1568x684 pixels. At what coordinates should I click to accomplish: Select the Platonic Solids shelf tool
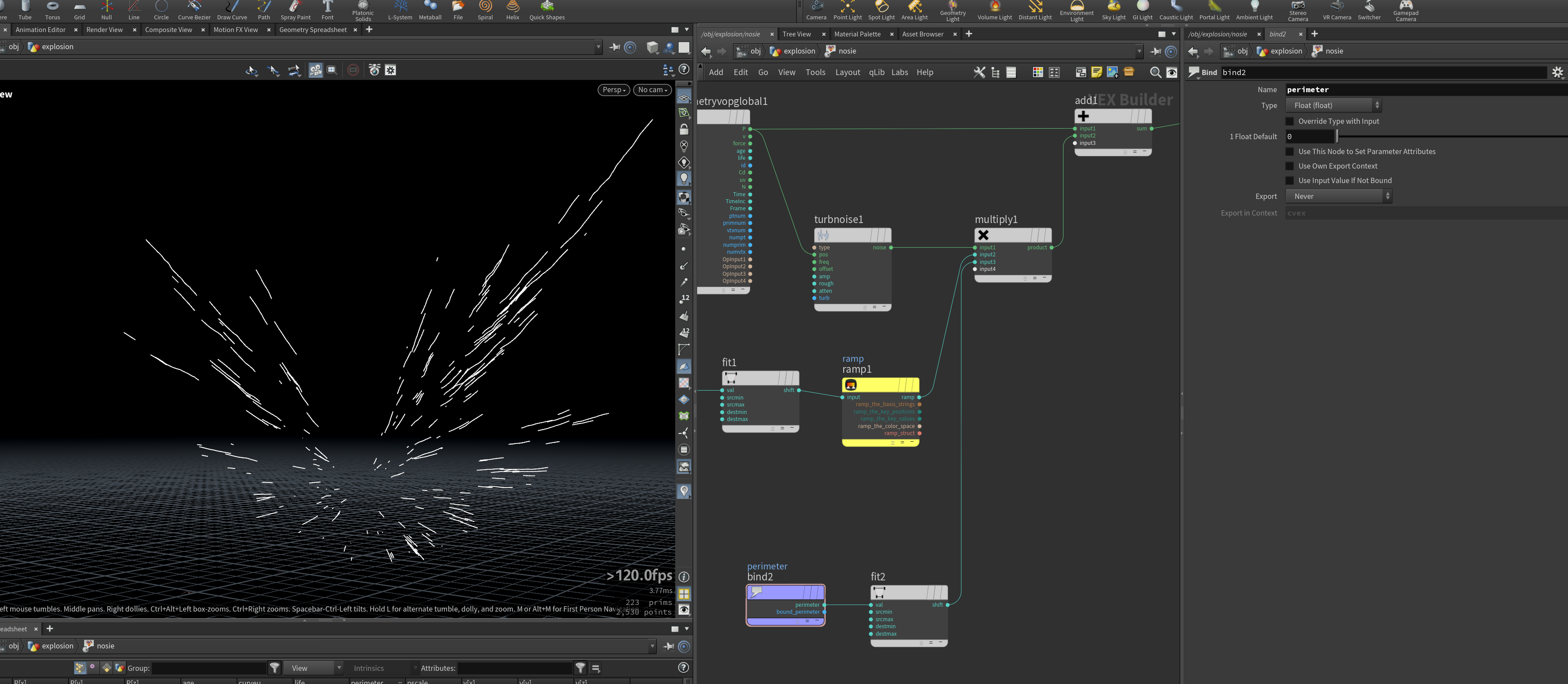pyautogui.click(x=363, y=11)
